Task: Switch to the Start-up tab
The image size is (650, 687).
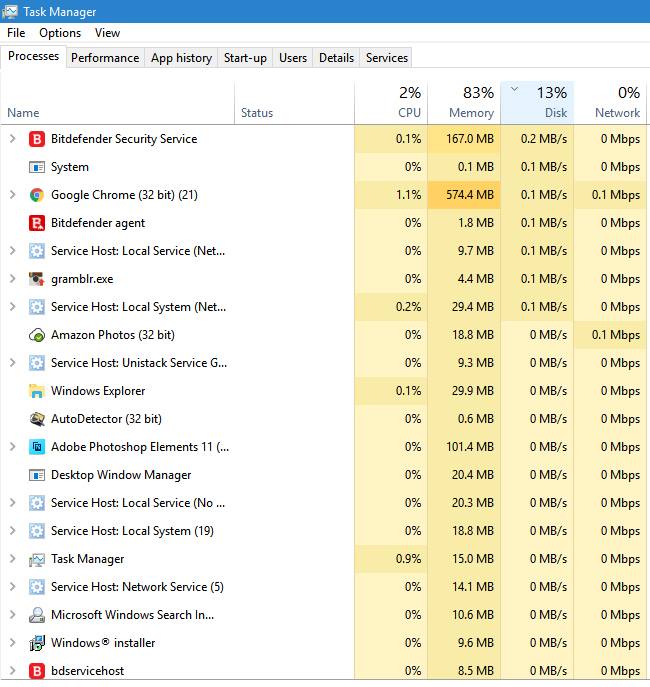Action: (x=245, y=58)
